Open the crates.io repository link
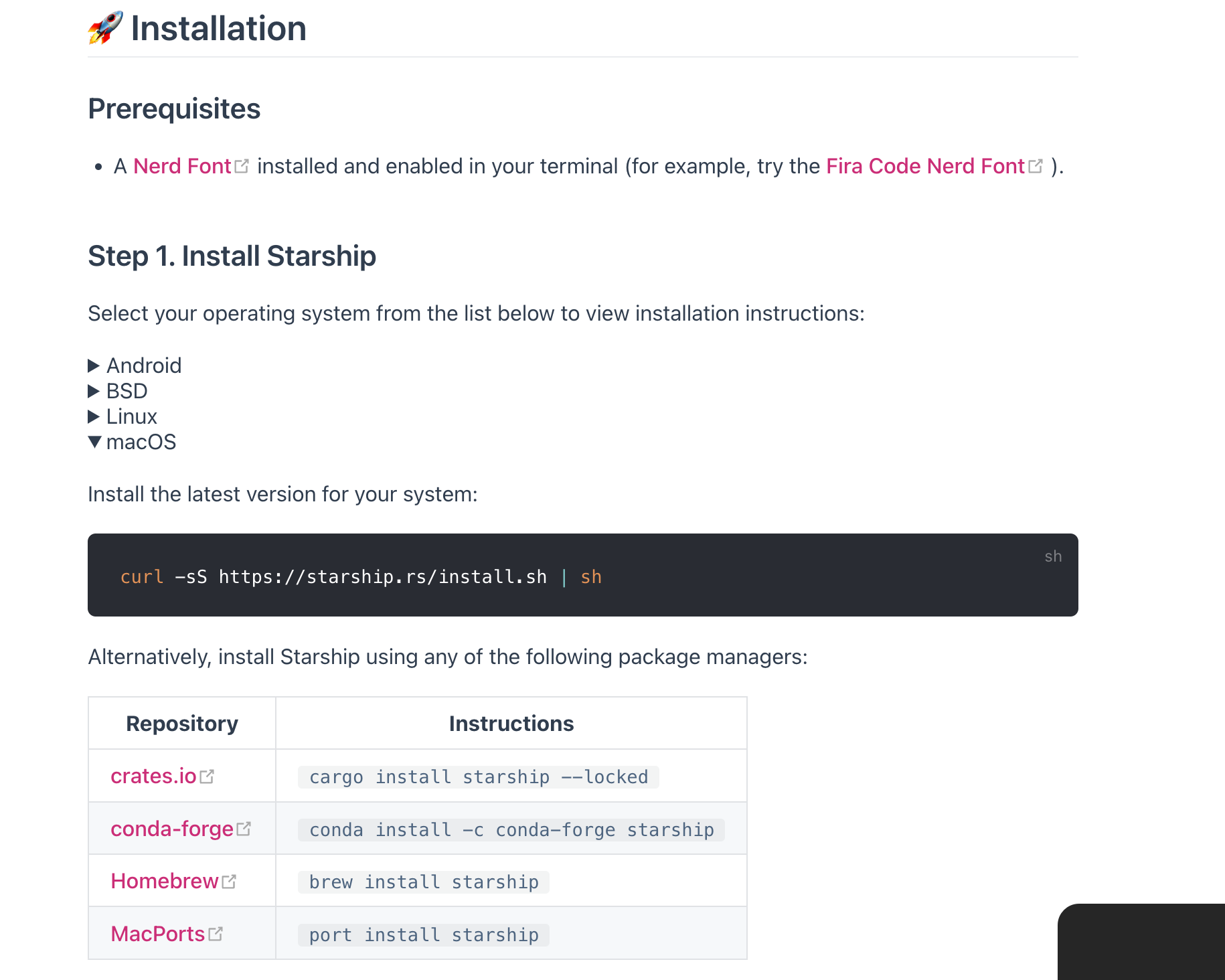The image size is (1225, 980). 153,776
